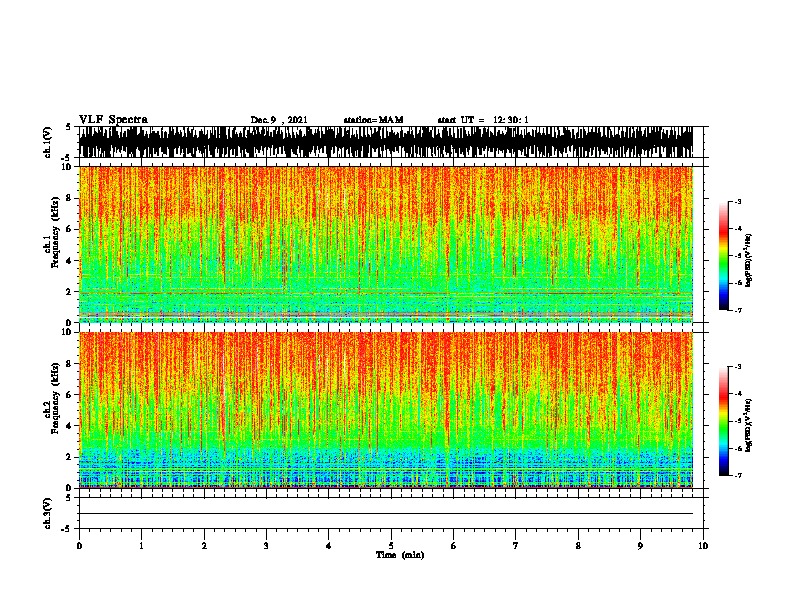Click the "-3" label on ch.2 color bar

point(738,367)
